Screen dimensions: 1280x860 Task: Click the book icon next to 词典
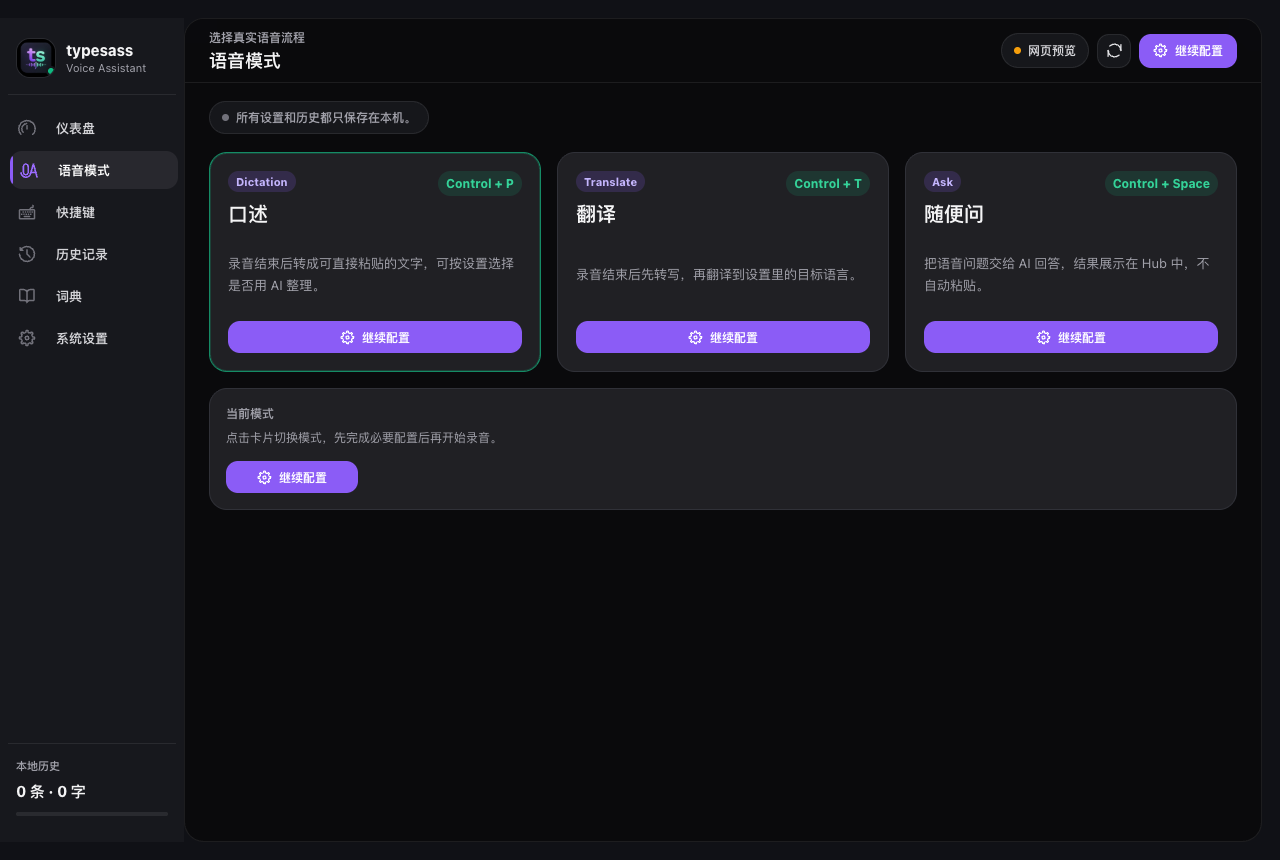pos(27,296)
